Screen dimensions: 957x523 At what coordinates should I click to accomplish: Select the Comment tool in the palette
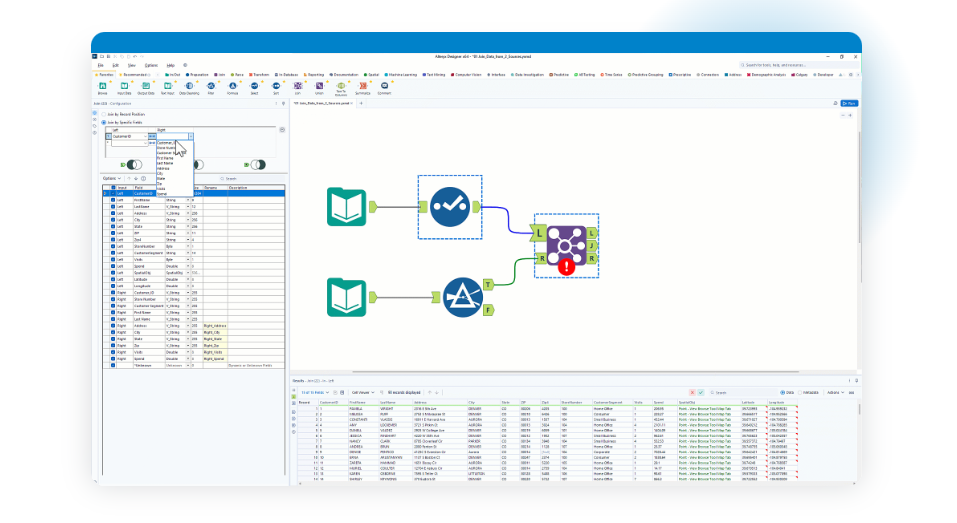[384, 88]
